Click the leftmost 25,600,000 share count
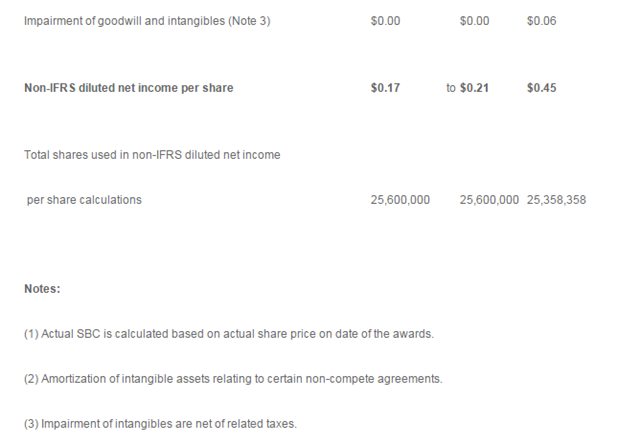The height and width of the screenshot is (444, 640). [x=400, y=200]
